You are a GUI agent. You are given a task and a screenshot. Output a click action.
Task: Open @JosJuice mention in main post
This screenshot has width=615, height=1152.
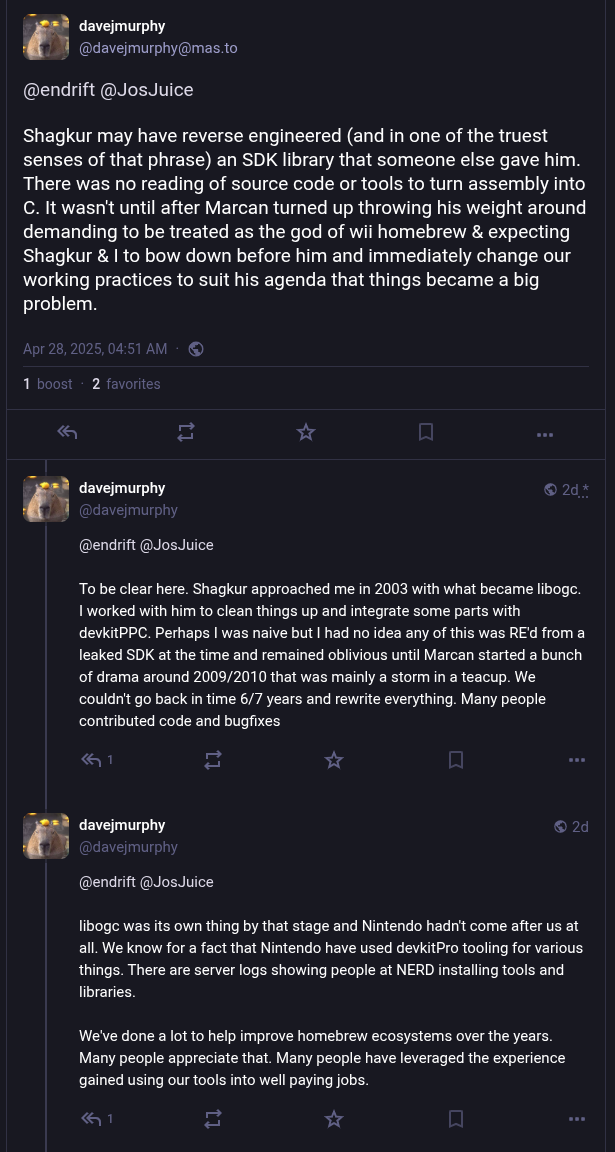pos(146,90)
